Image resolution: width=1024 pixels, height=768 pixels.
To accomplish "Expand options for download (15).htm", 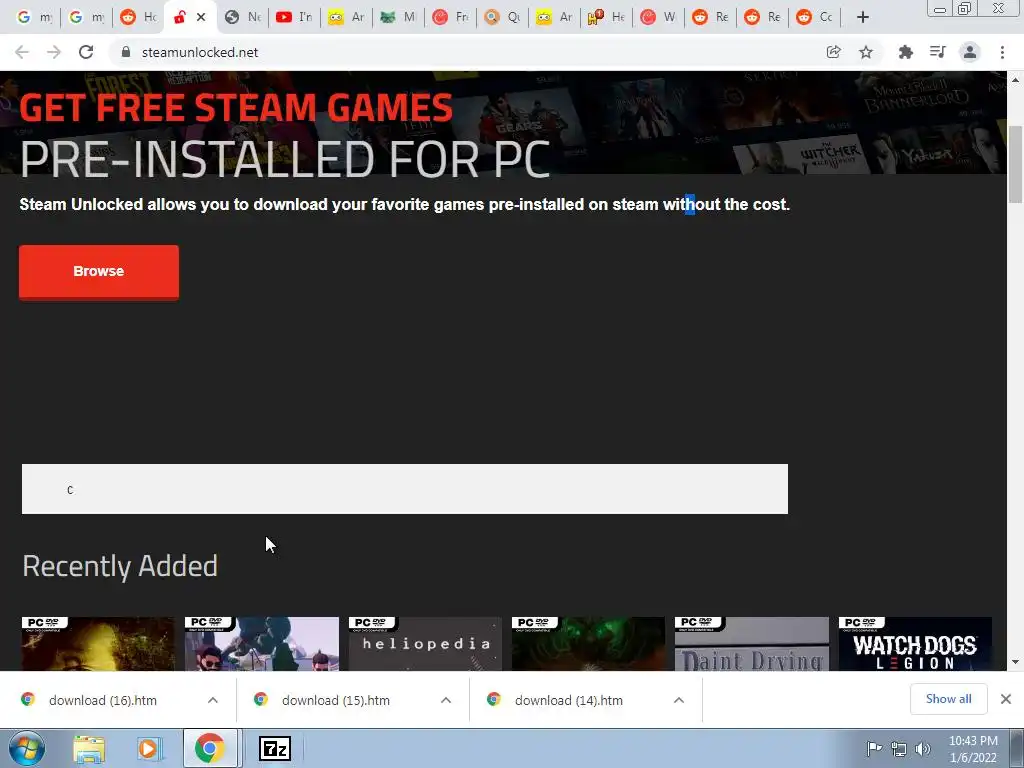I will coord(446,700).
